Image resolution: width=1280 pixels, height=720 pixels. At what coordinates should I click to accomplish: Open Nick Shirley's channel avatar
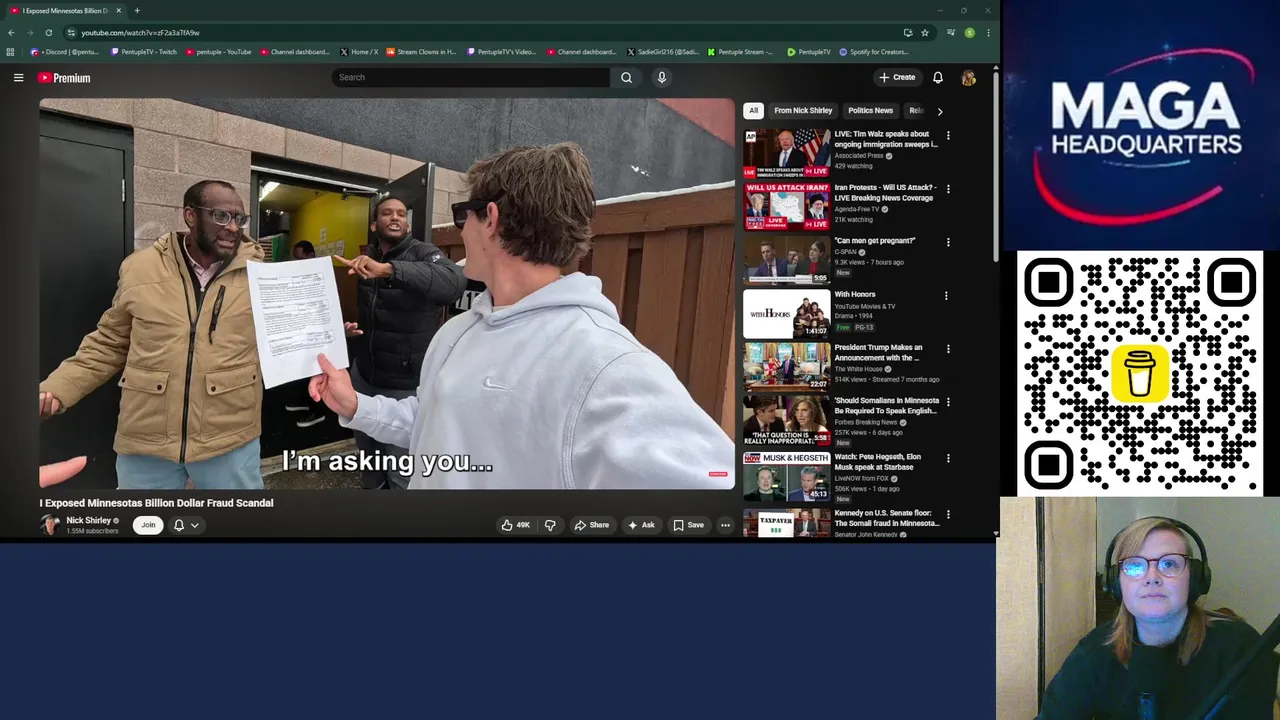coord(50,525)
